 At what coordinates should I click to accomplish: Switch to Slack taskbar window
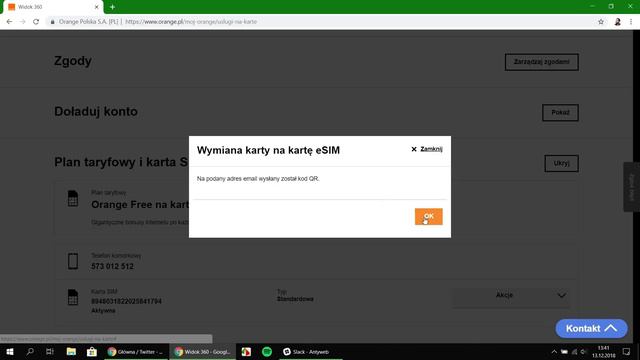(310, 351)
